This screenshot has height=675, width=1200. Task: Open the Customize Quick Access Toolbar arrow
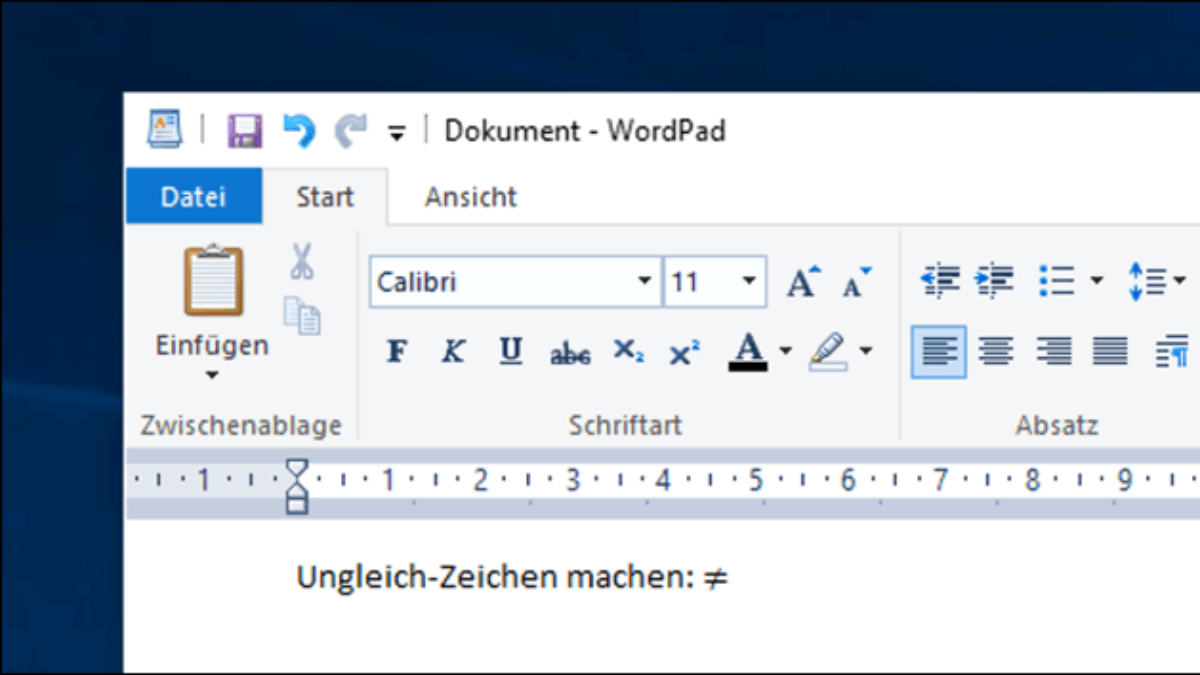pos(397,133)
